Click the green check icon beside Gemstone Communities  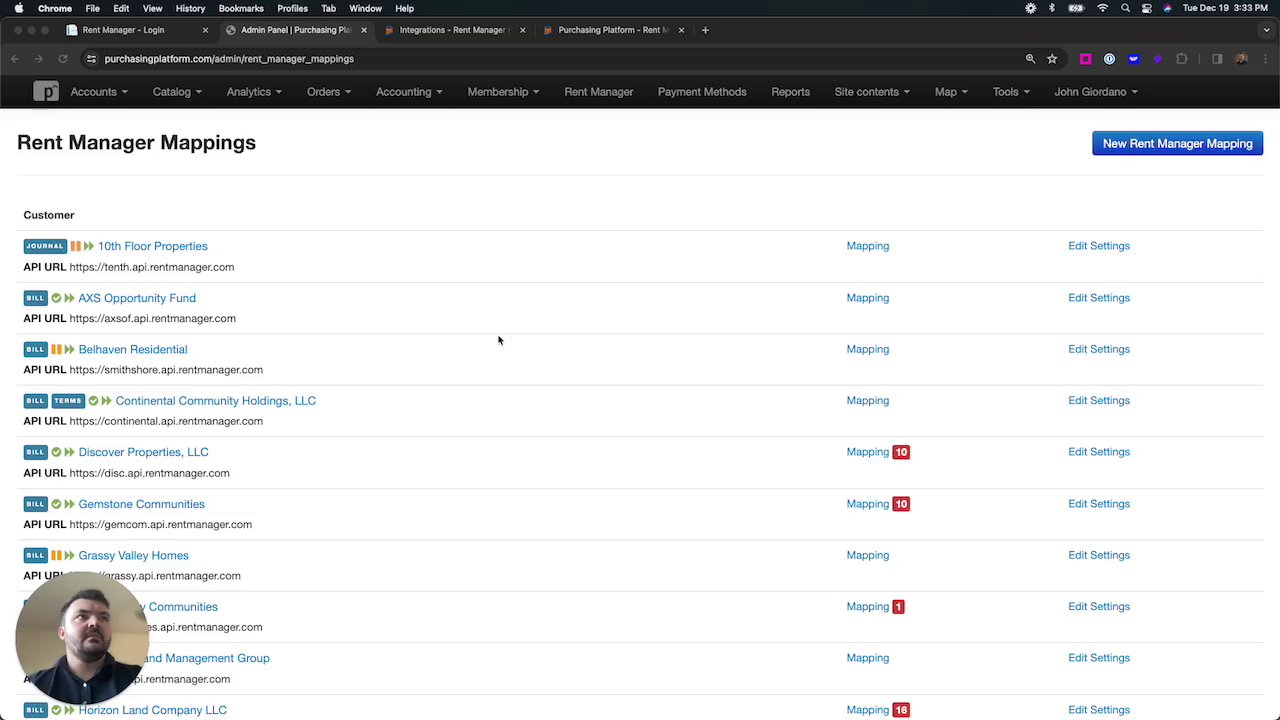point(56,504)
